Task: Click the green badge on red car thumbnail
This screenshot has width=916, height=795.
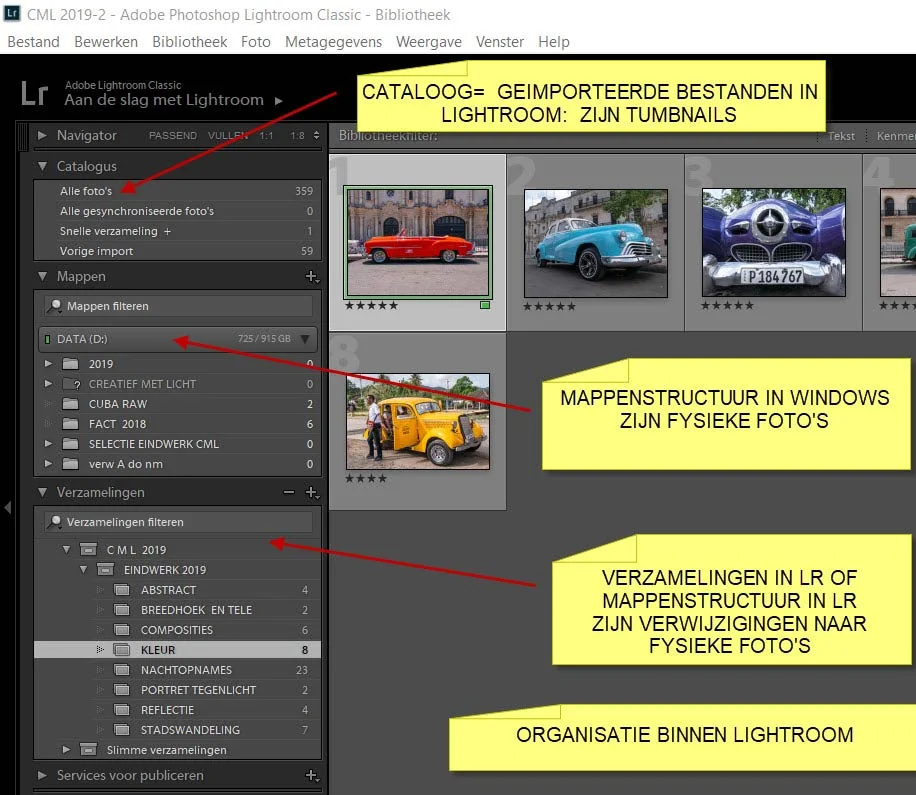Action: point(485,305)
